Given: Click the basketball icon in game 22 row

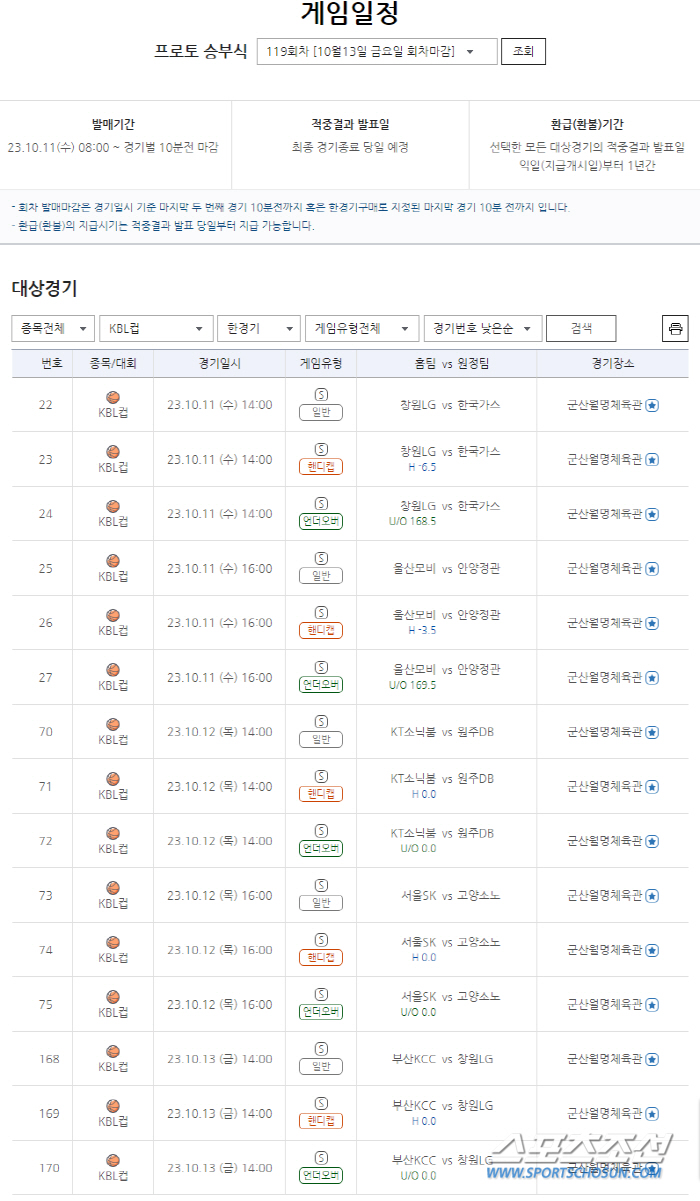Looking at the screenshot, I should point(113,397).
